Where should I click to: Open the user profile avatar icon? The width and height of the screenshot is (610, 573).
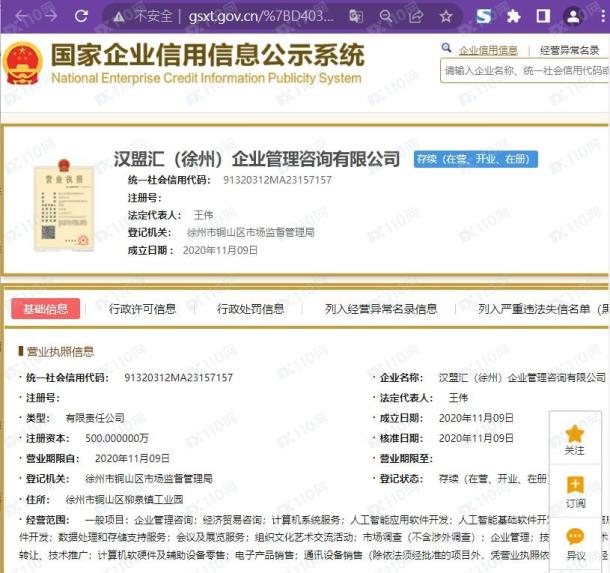pos(573,16)
